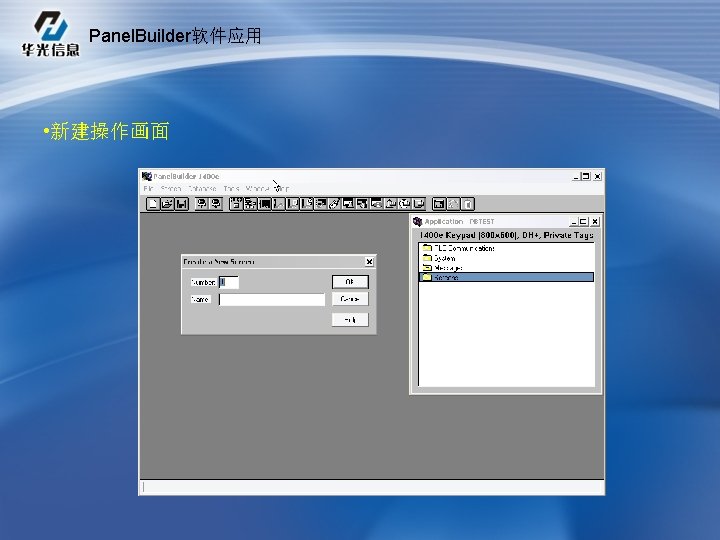The image size is (720, 540).
Task: Maximize the Application PBTEST window
Action: [583, 222]
